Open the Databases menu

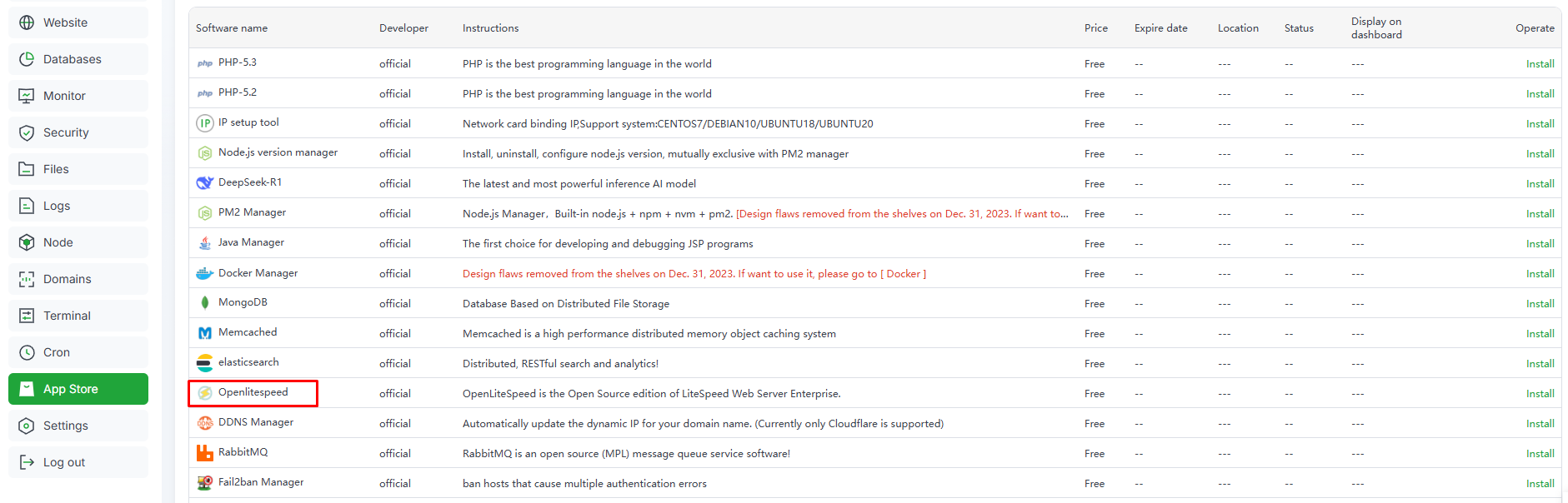[72, 59]
